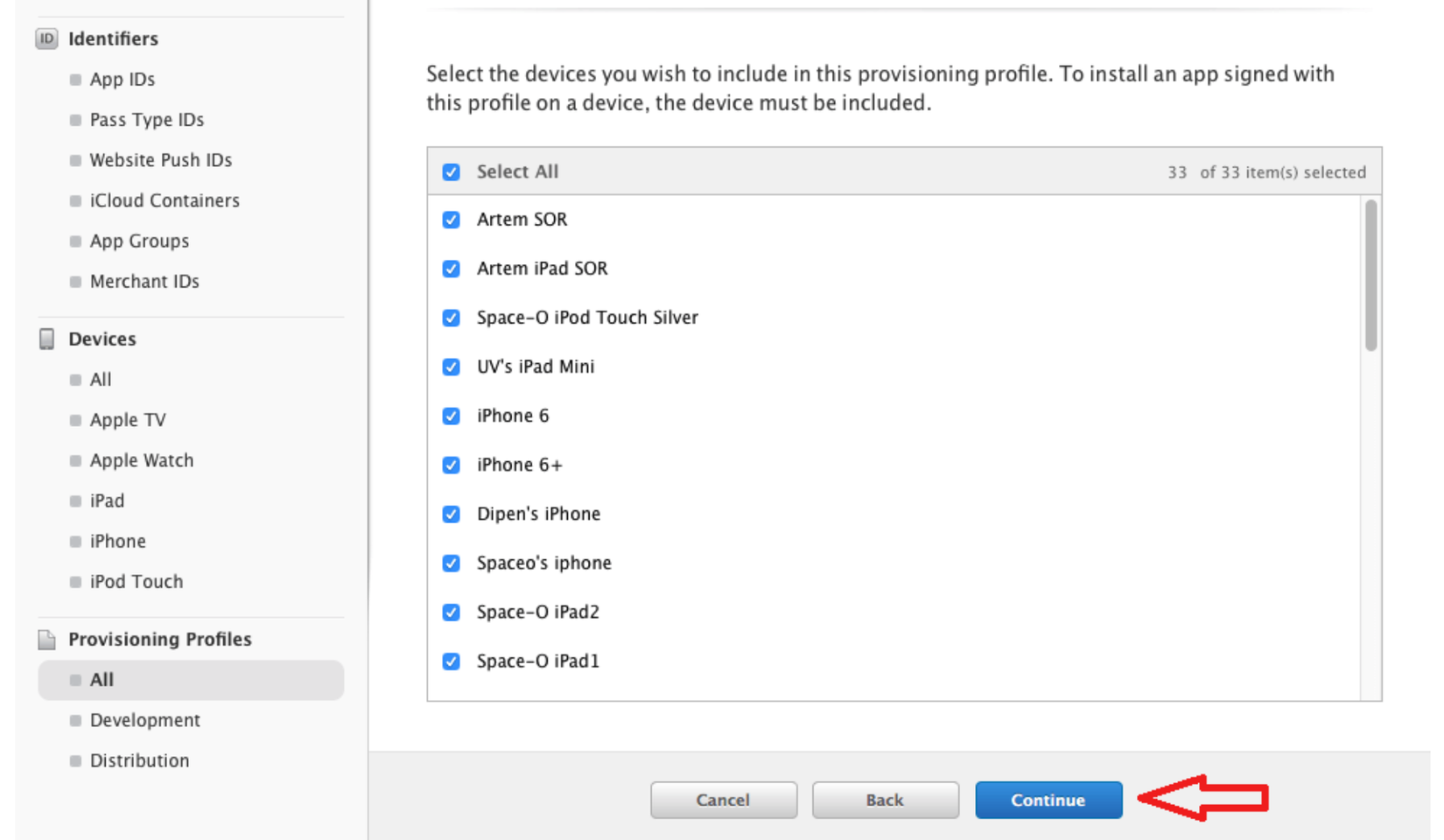Open Pass Type IDs section

pyautogui.click(x=146, y=120)
